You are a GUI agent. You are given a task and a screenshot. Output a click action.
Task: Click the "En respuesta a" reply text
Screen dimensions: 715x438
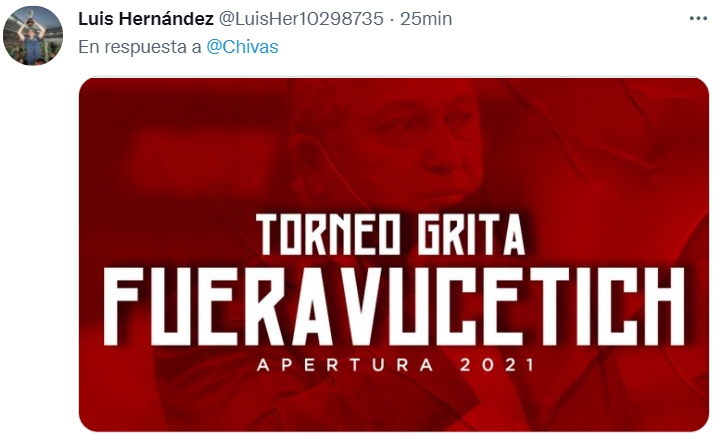(x=140, y=46)
